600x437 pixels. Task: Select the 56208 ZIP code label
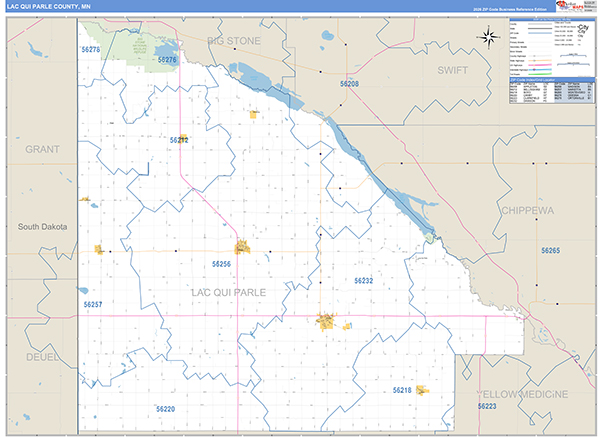pyautogui.click(x=349, y=85)
